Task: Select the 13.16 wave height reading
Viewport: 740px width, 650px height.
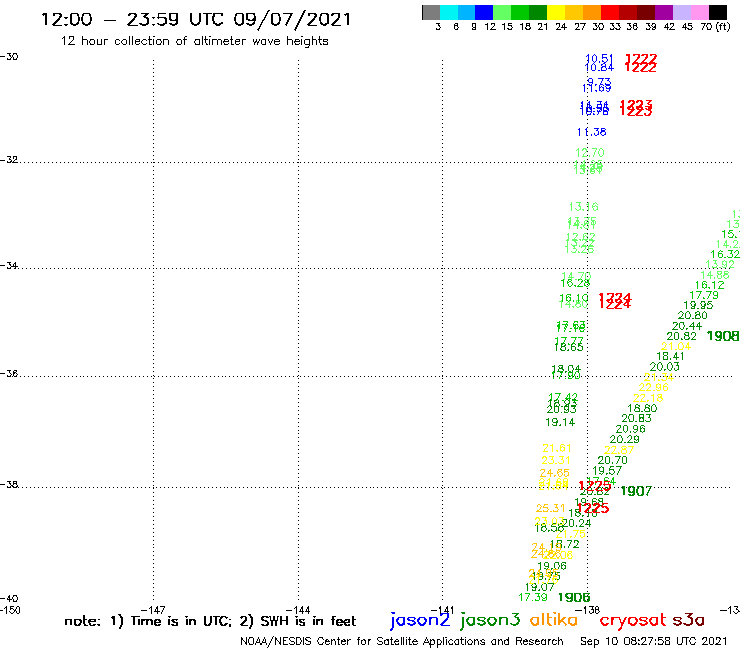Action: (583, 207)
